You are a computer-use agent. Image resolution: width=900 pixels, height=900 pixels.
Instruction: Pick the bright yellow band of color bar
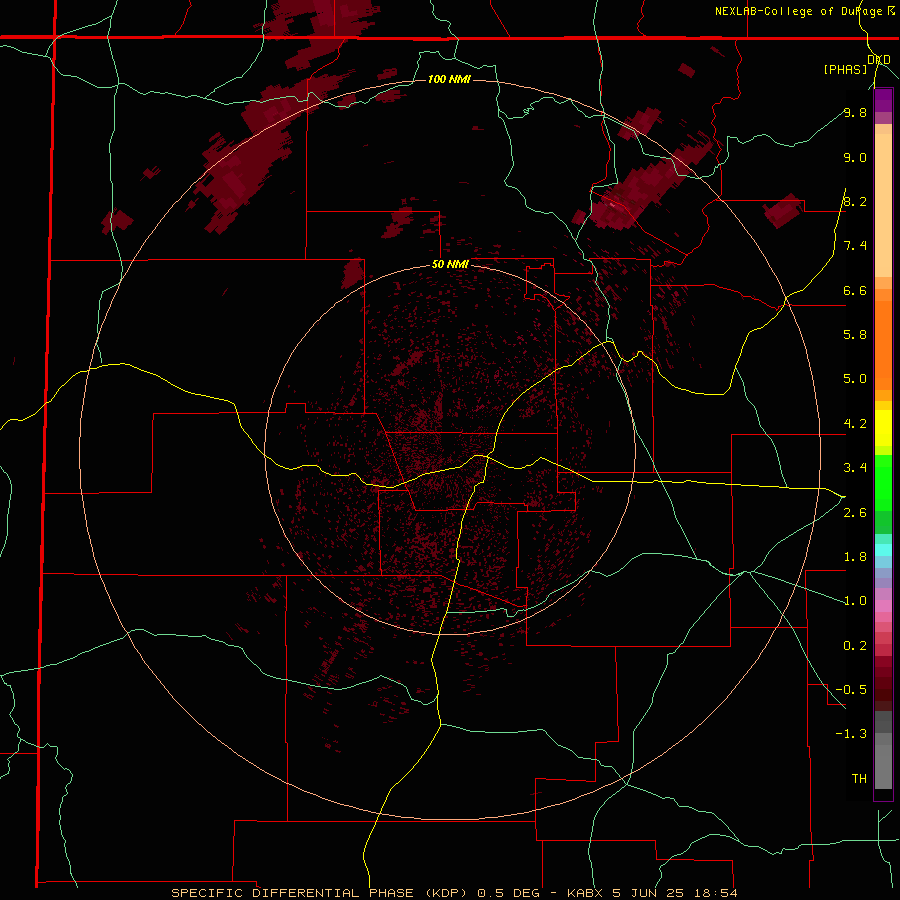pos(883,428)
